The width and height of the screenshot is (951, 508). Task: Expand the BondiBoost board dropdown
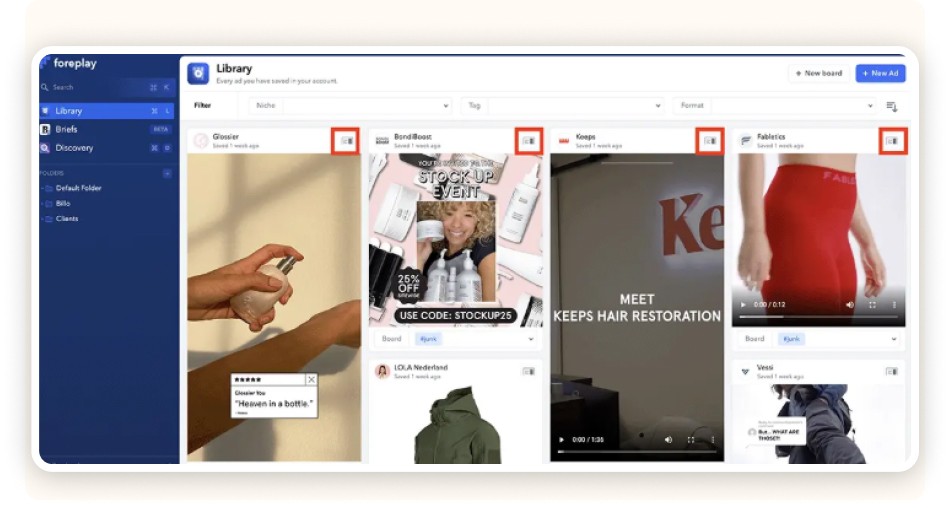tap(531, 339)
